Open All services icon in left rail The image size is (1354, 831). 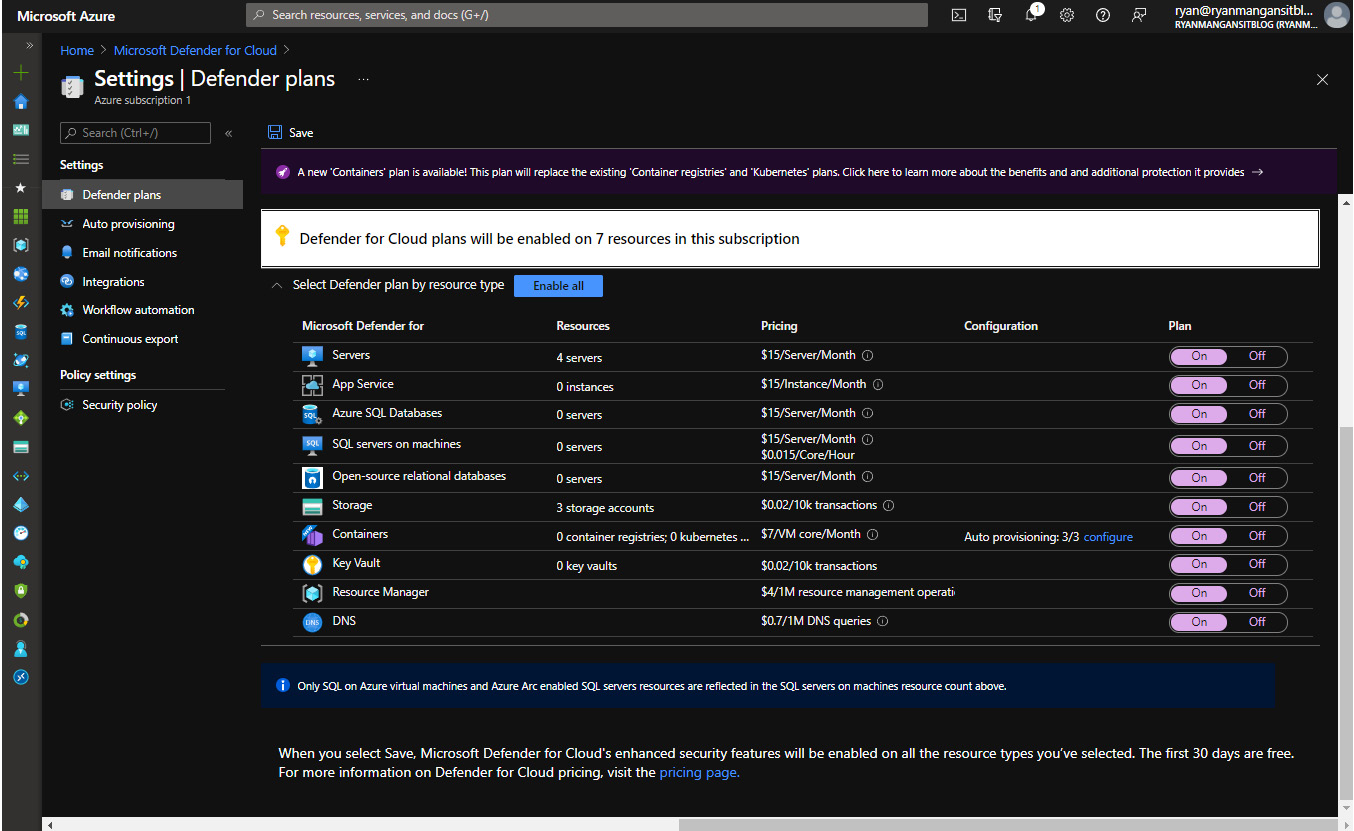point(21,159)
